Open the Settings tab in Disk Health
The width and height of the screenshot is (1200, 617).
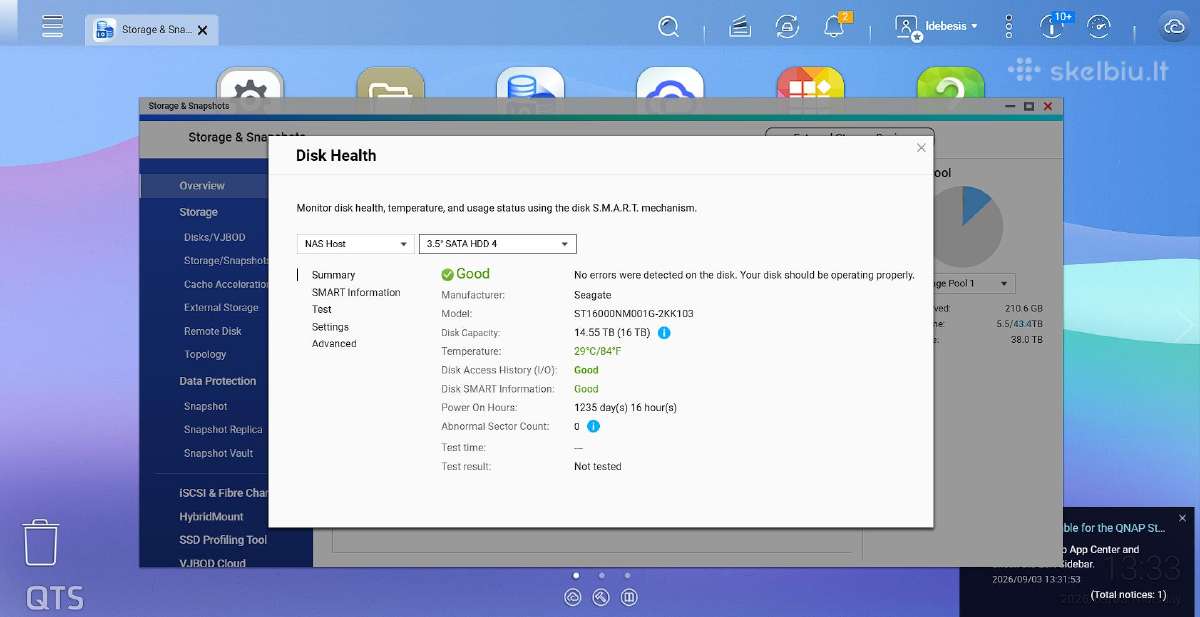coord(330,326)
